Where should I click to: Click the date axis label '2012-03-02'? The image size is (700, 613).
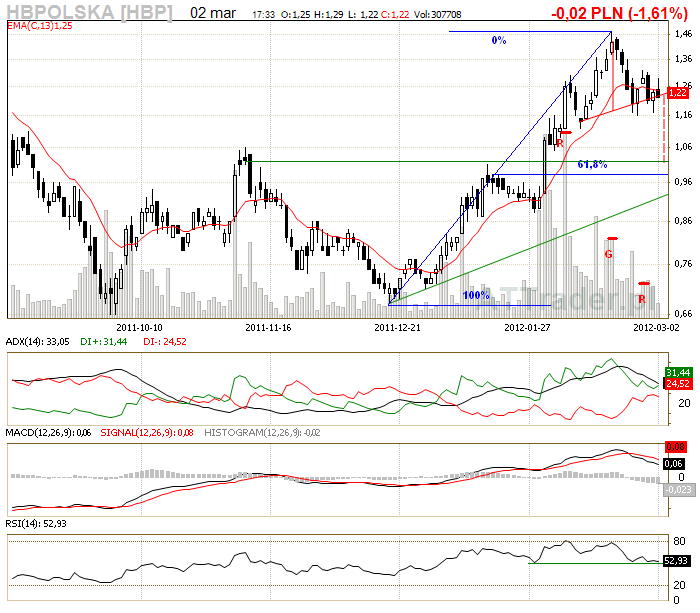(656, 328)
